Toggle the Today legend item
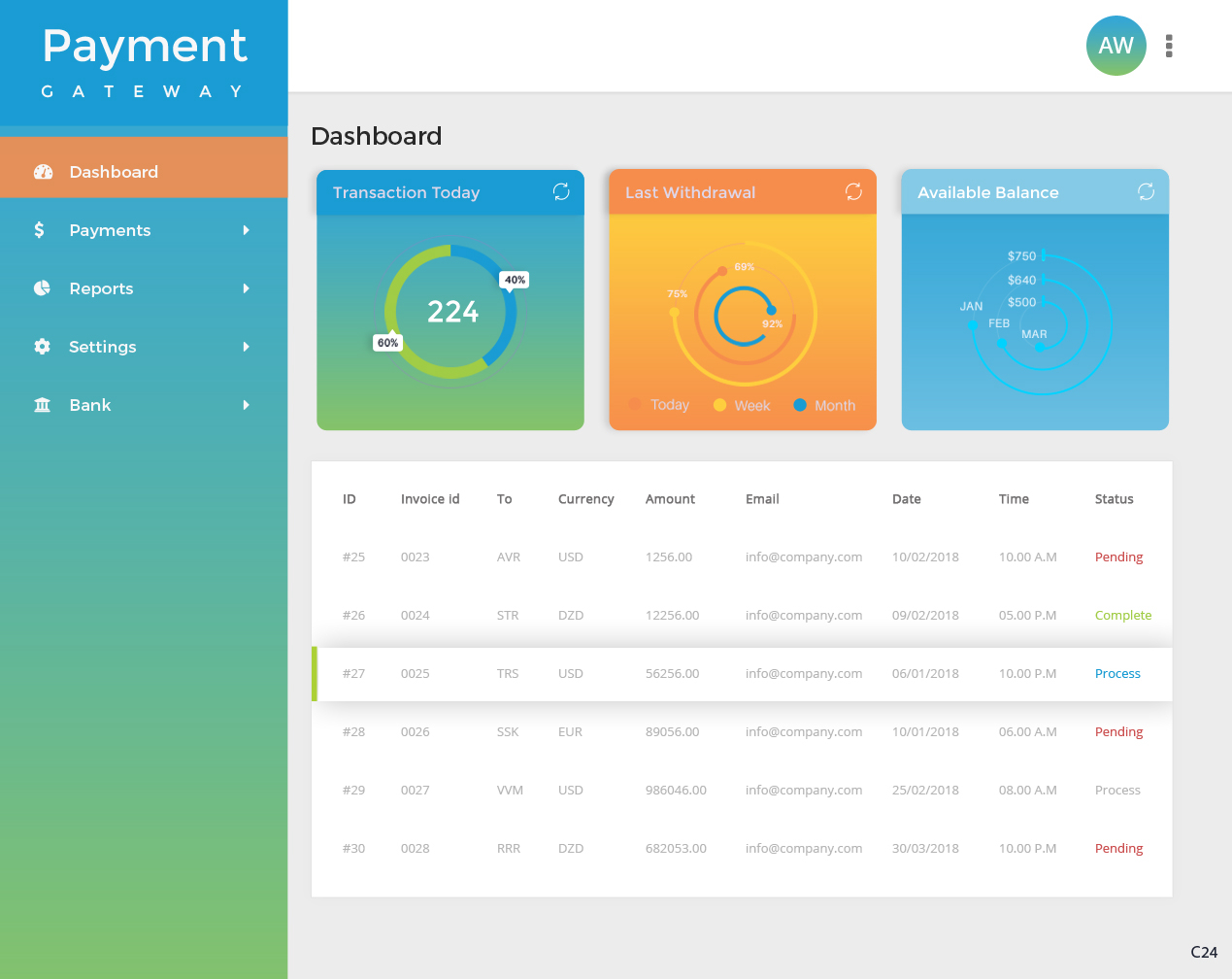Image resolution: width=1232 pixels, height=979 pixels. 659,405
